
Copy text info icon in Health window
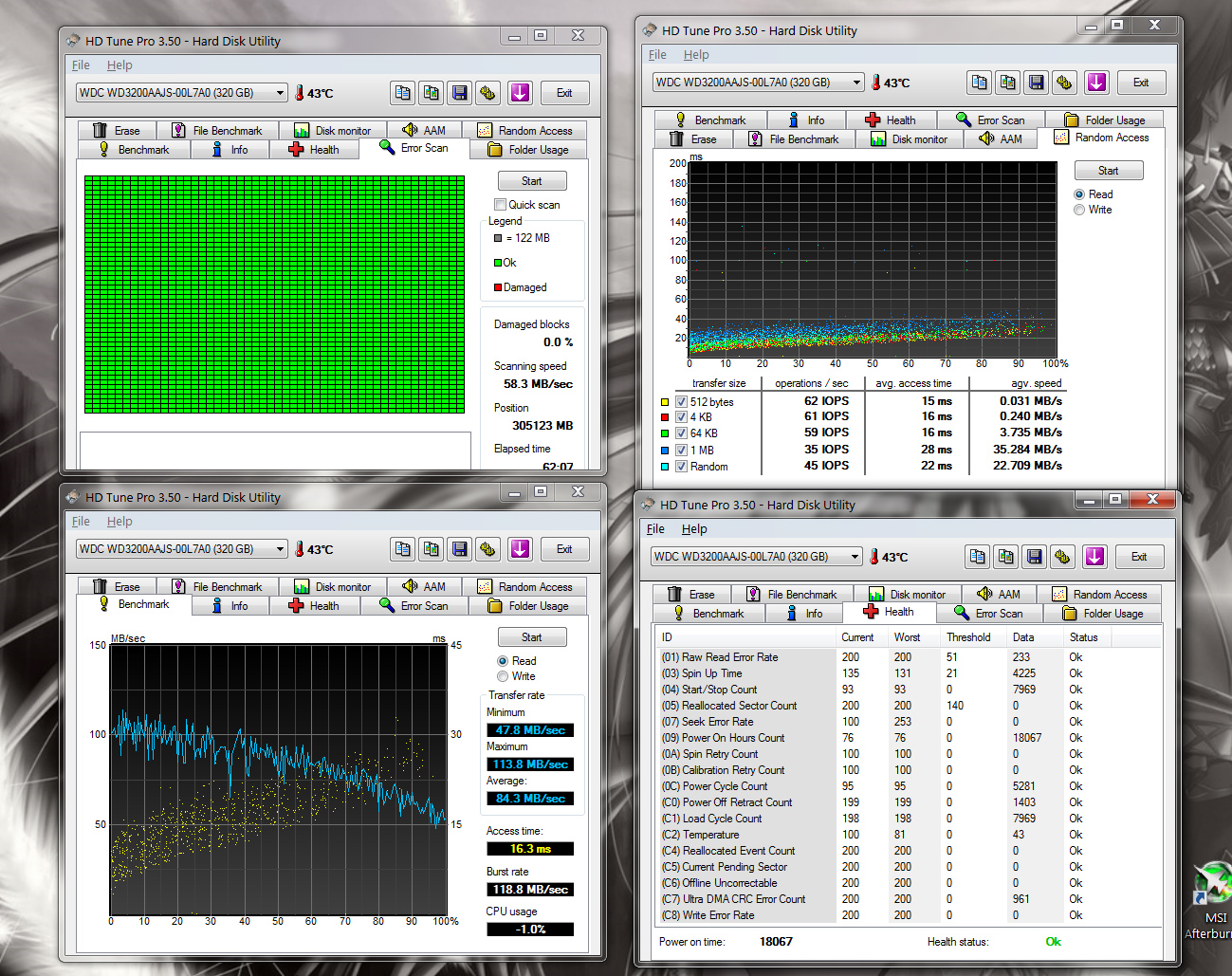point(978,557)
